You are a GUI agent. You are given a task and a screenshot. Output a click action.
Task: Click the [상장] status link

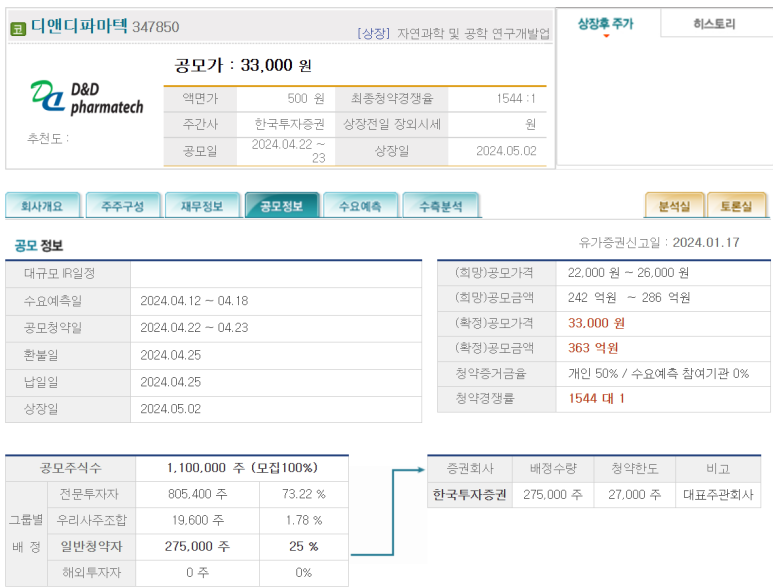click(373, 33)
